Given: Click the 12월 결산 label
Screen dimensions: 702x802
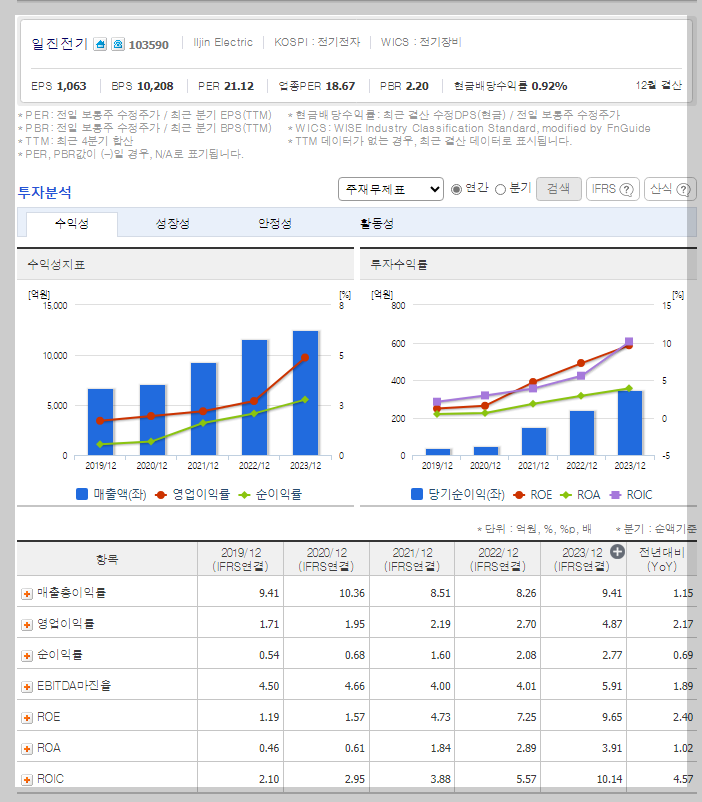Looking at the screenshot, I should click(x=659, y=85).
